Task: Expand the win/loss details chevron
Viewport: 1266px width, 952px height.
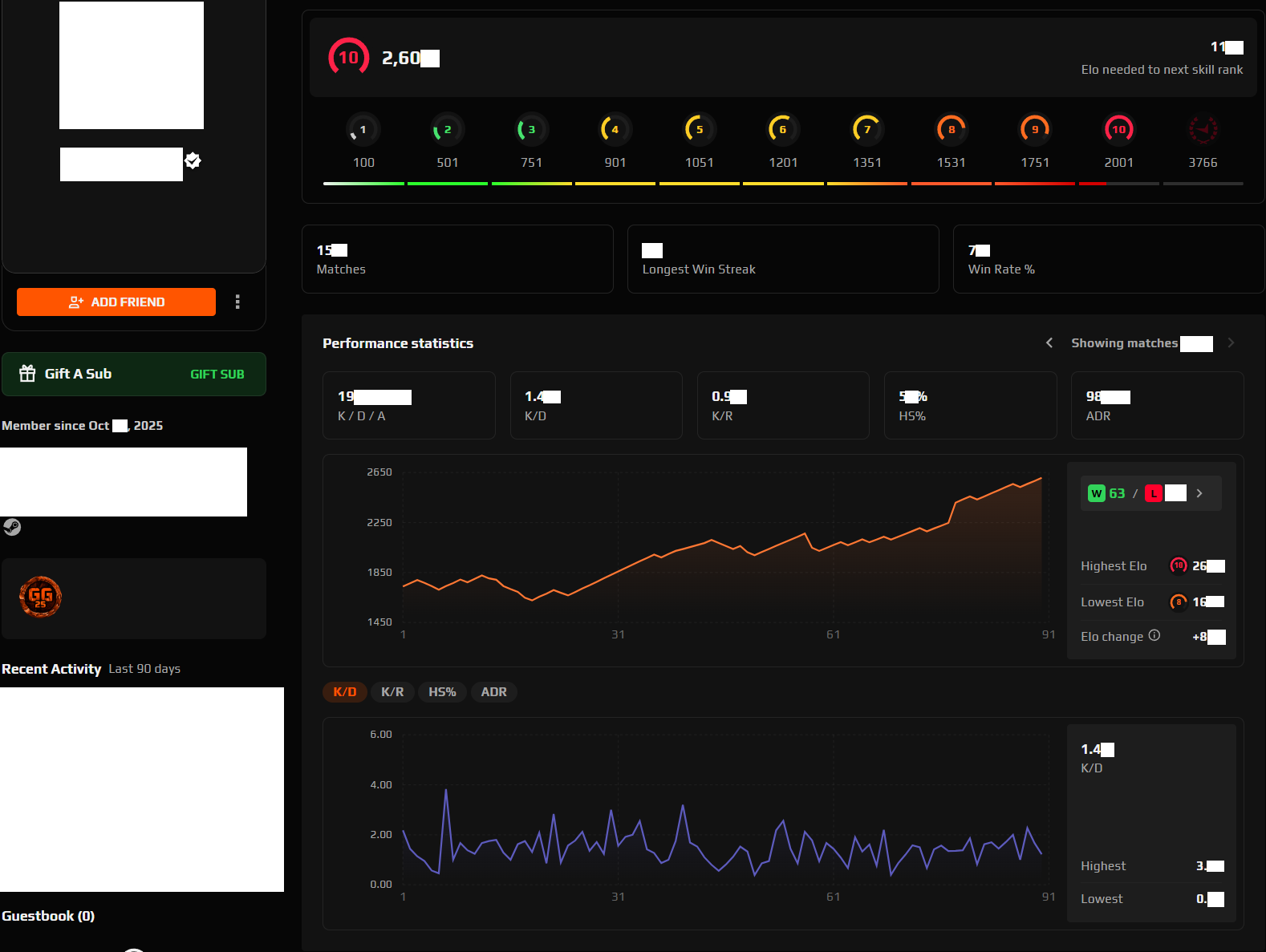Action: pos(1199,493)
